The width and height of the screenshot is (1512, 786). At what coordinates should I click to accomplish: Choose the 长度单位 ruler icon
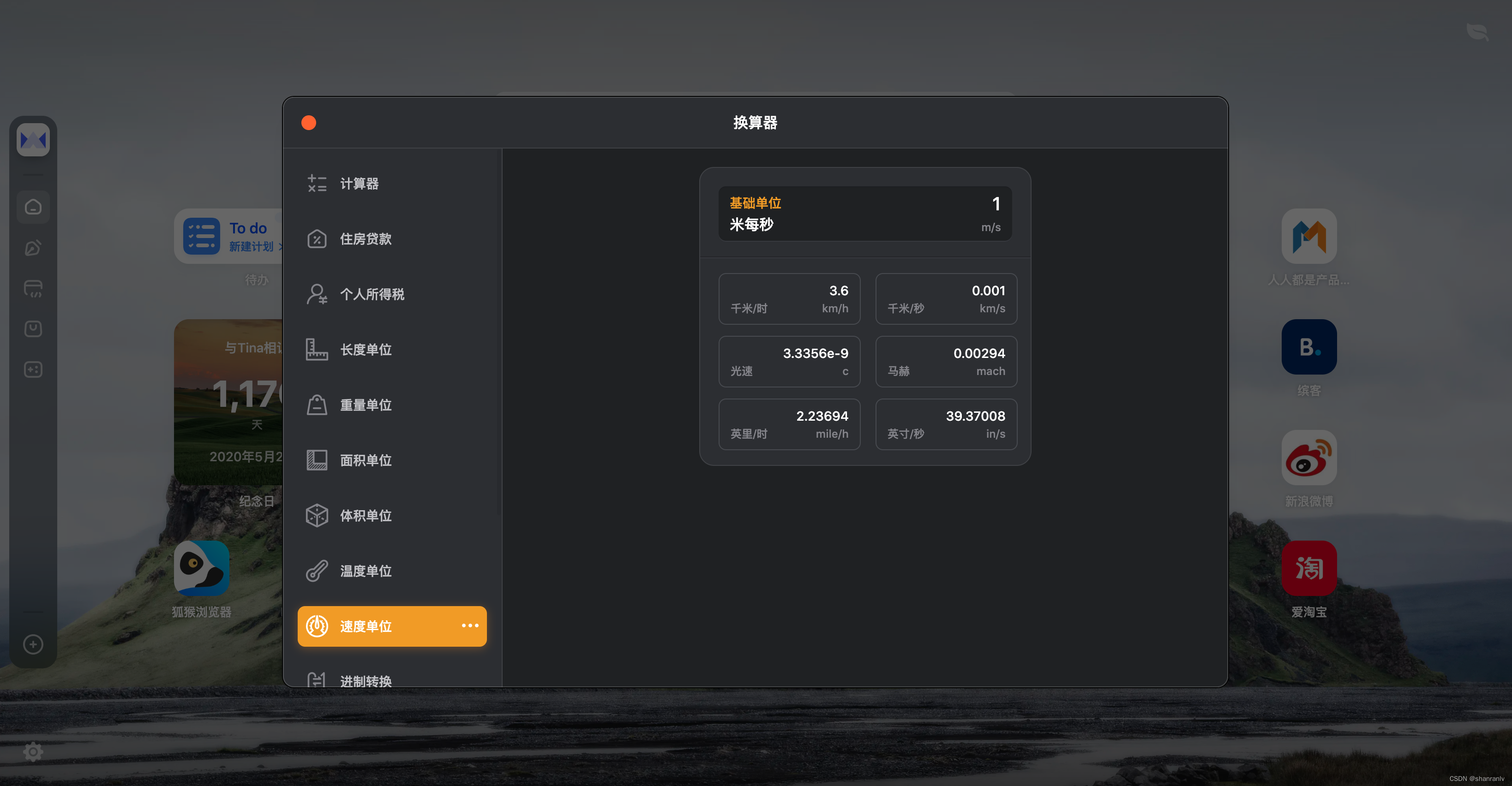[317, 350]
